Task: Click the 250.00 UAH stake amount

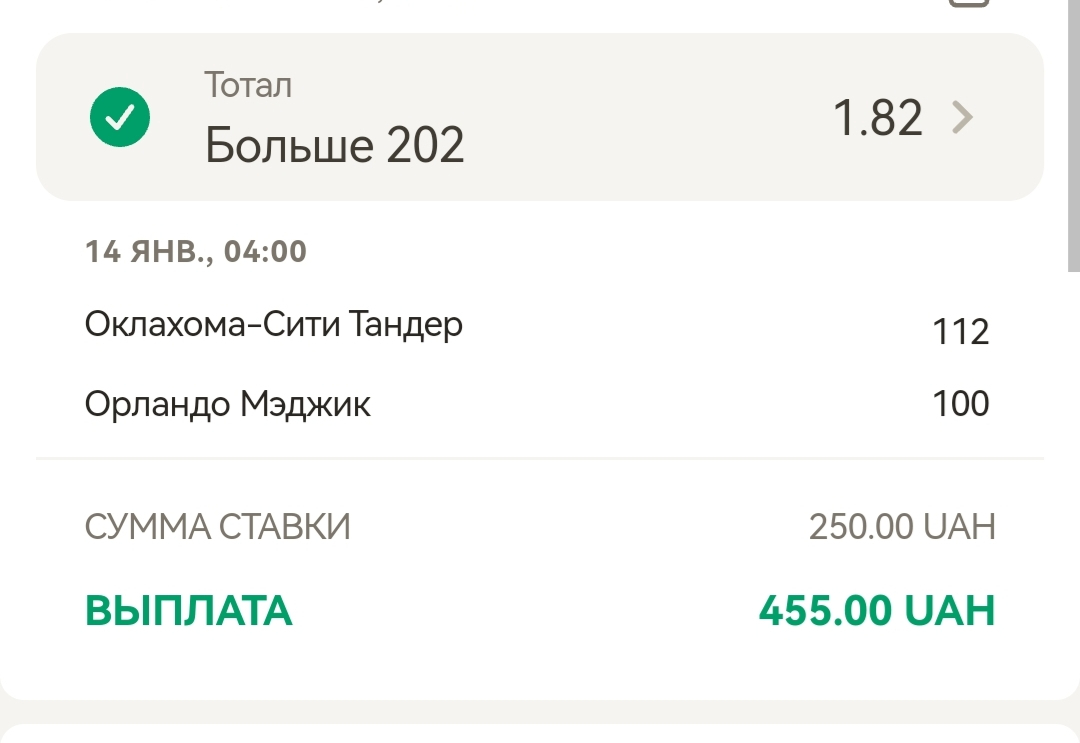Action: [x=901, y=526]
